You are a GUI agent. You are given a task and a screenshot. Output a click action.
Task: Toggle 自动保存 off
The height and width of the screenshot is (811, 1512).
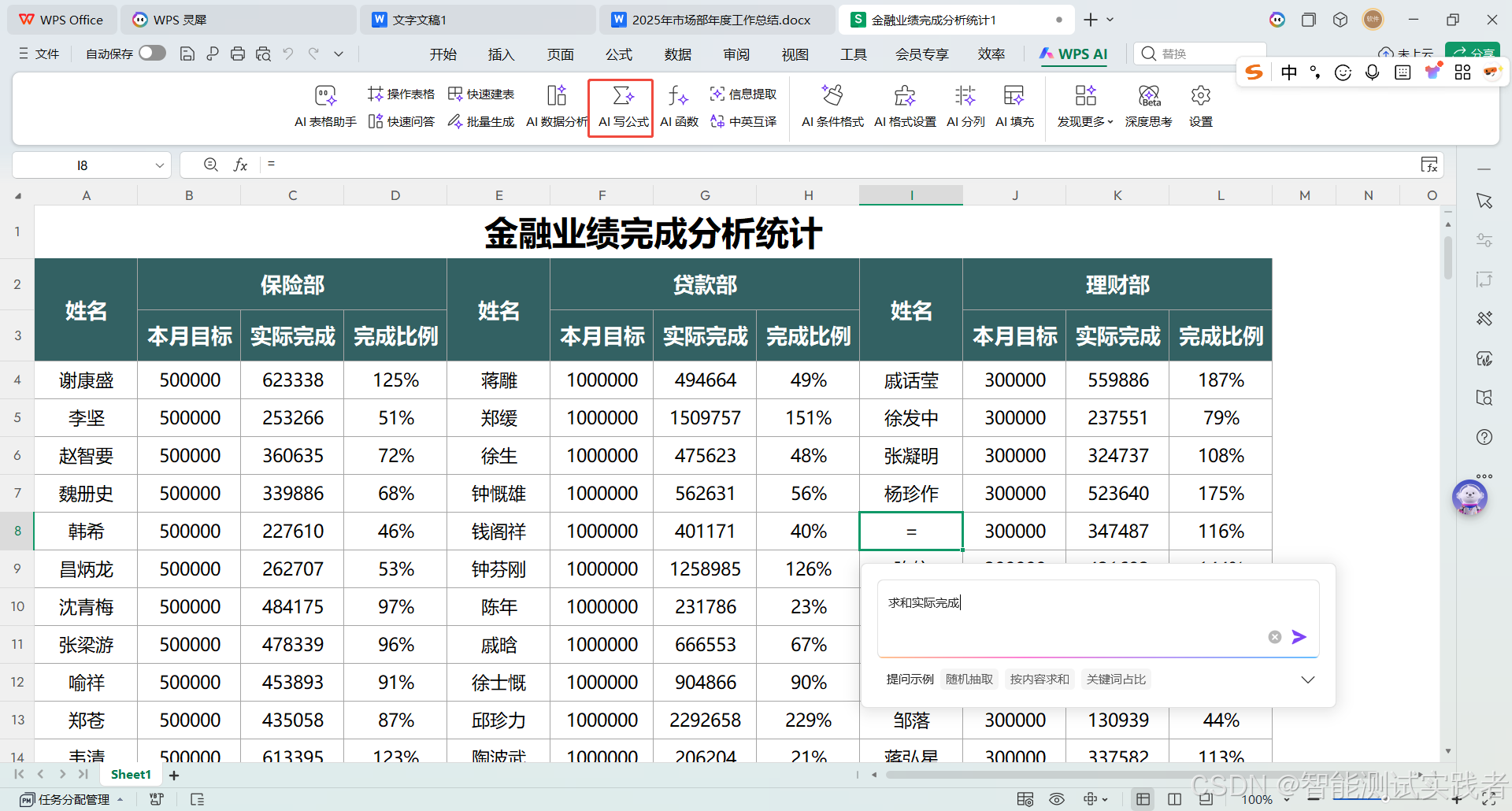tap(152, 53)
